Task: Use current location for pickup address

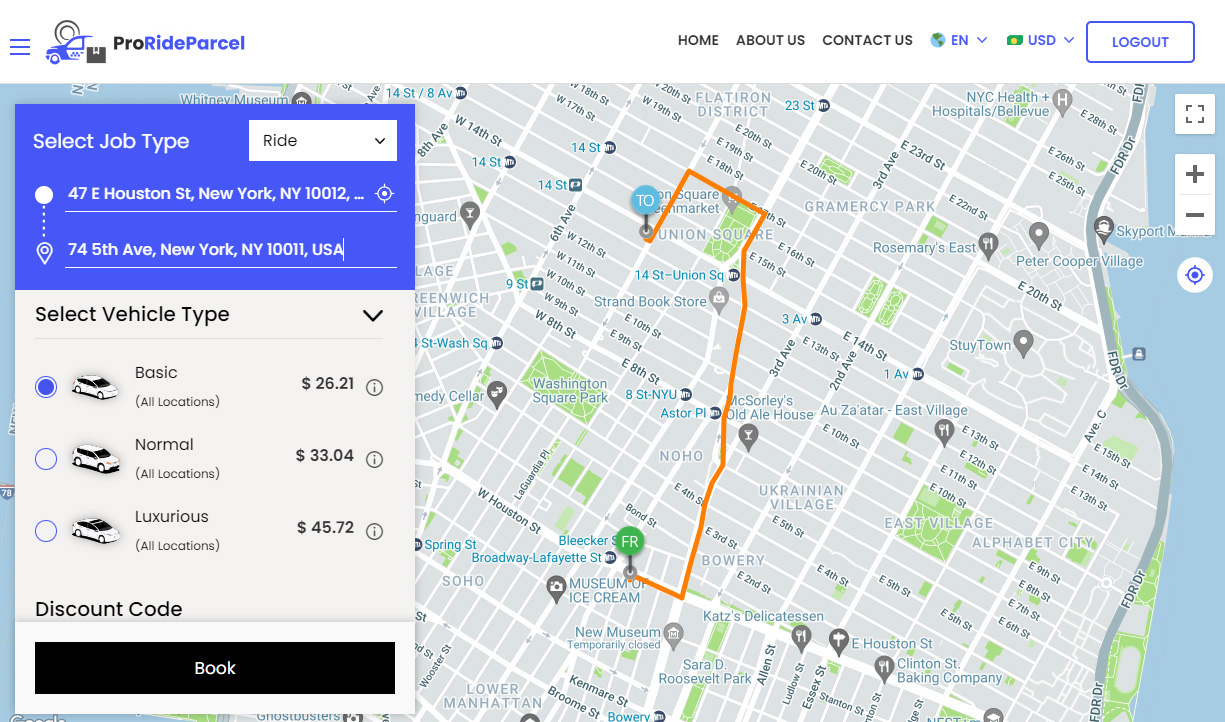Action: pos(384,194)
